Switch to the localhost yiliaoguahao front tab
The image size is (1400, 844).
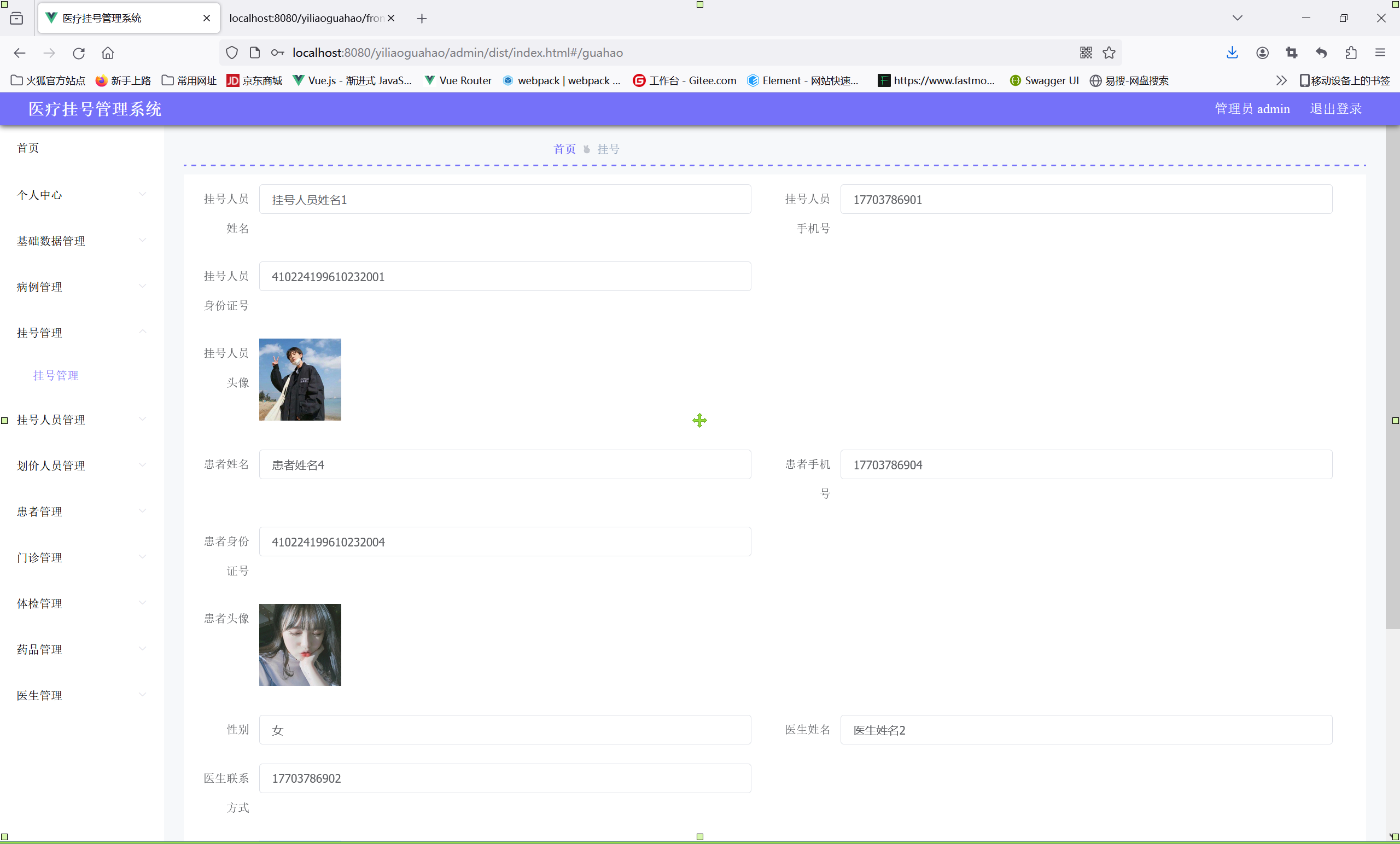pyautogui.click(x=306, y=18)
